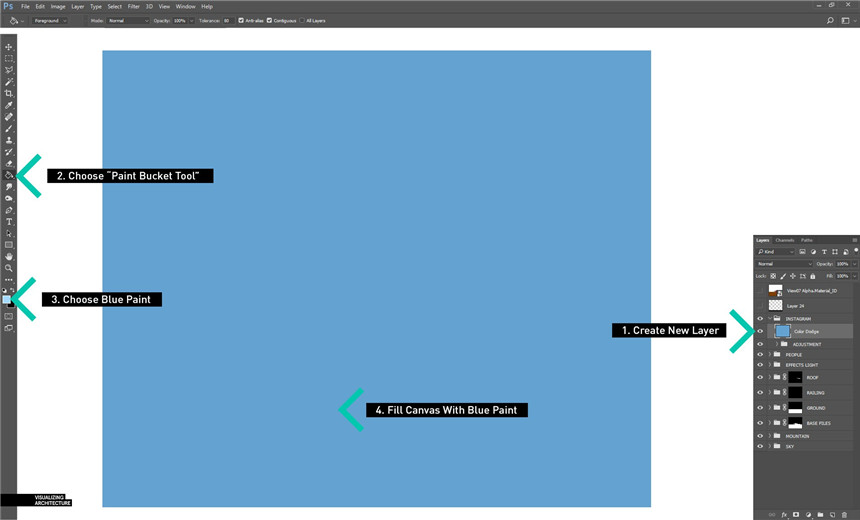Expand the MOUNTAIN layer group
This screenshot has height=520, width=860.
(769, 436)
